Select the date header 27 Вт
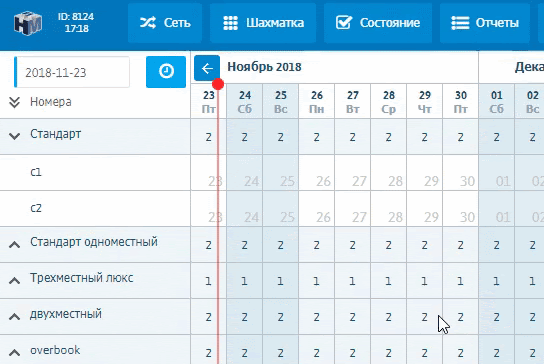Viewport: 544px width, 364px height. (352, 101)
